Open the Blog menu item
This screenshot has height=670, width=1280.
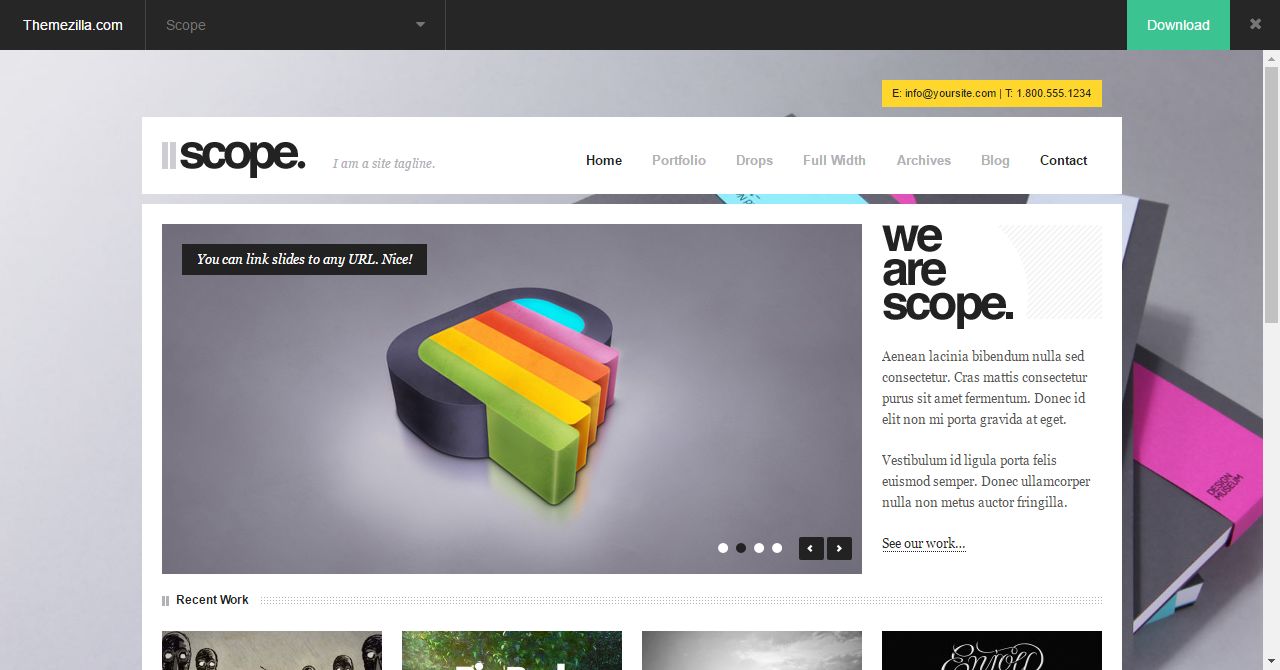995,160
